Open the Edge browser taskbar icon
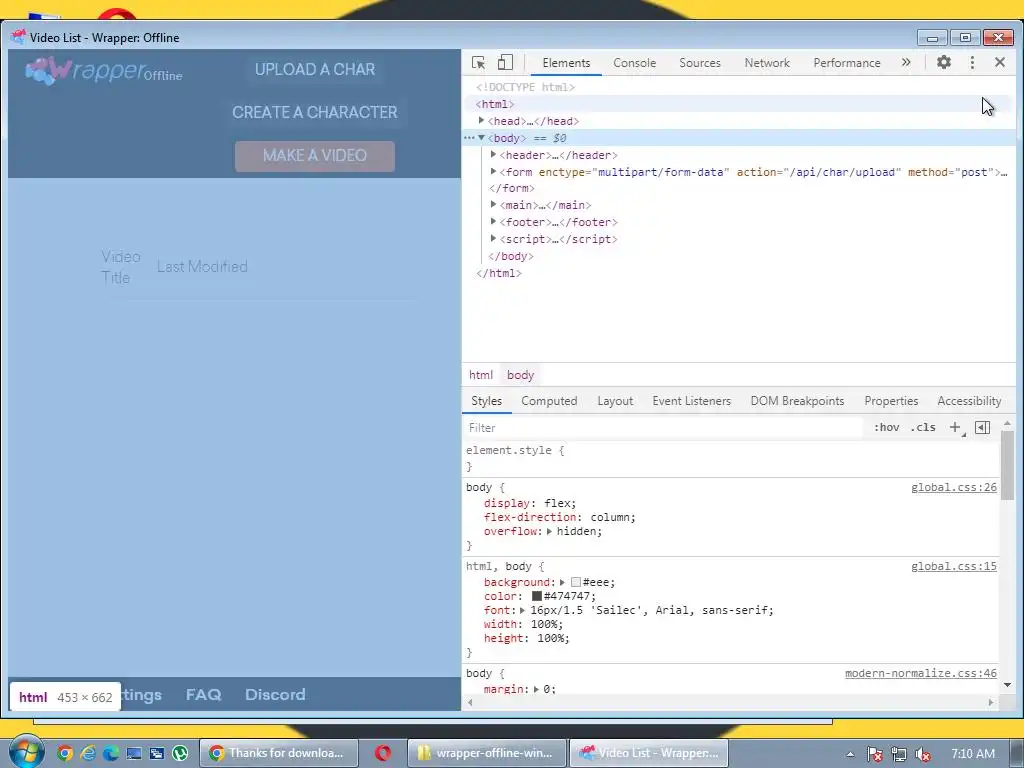The width and height of the screenshot is (1024, 768). coord(111,753)
